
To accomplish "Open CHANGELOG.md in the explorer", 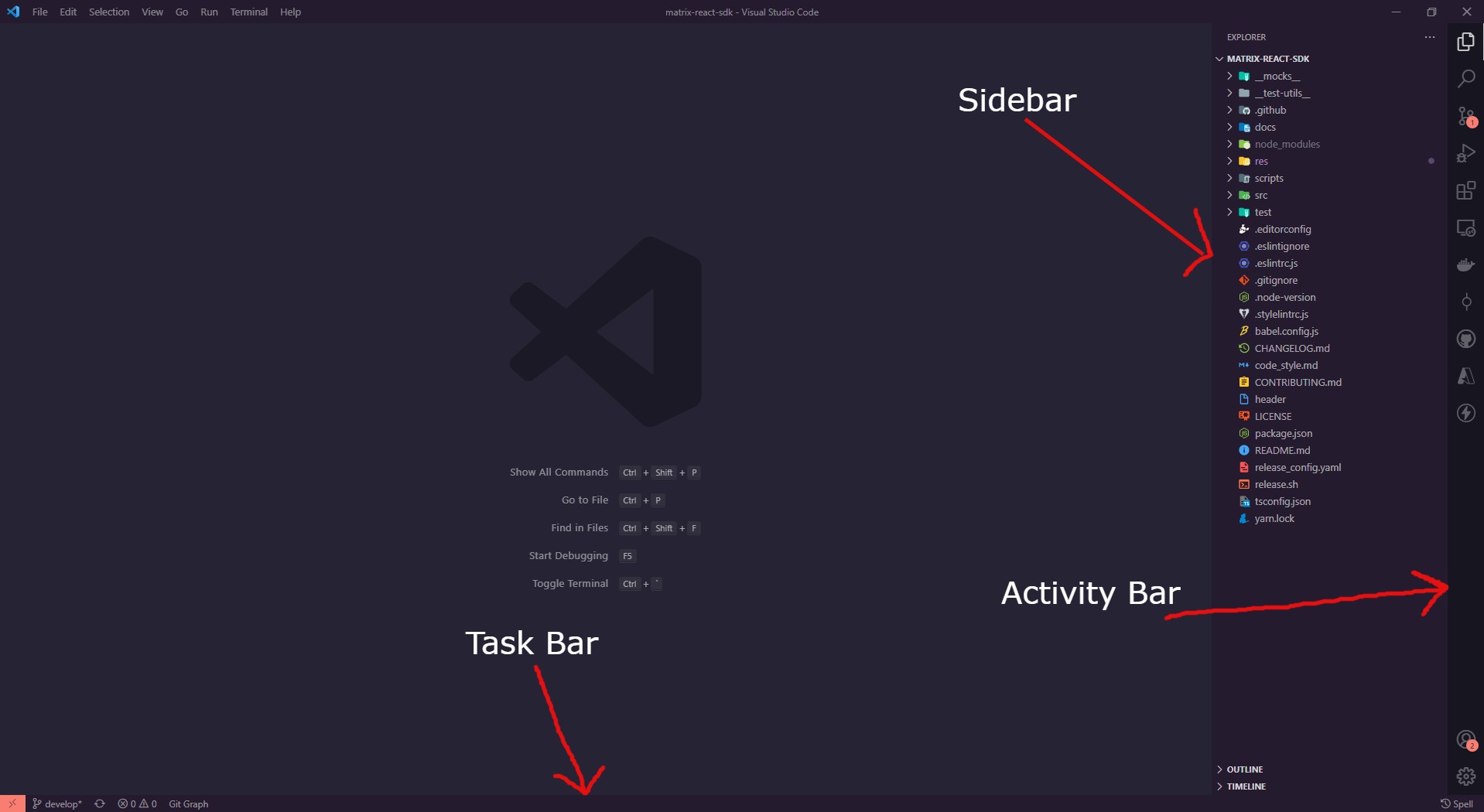I will tap(1329, 348).
